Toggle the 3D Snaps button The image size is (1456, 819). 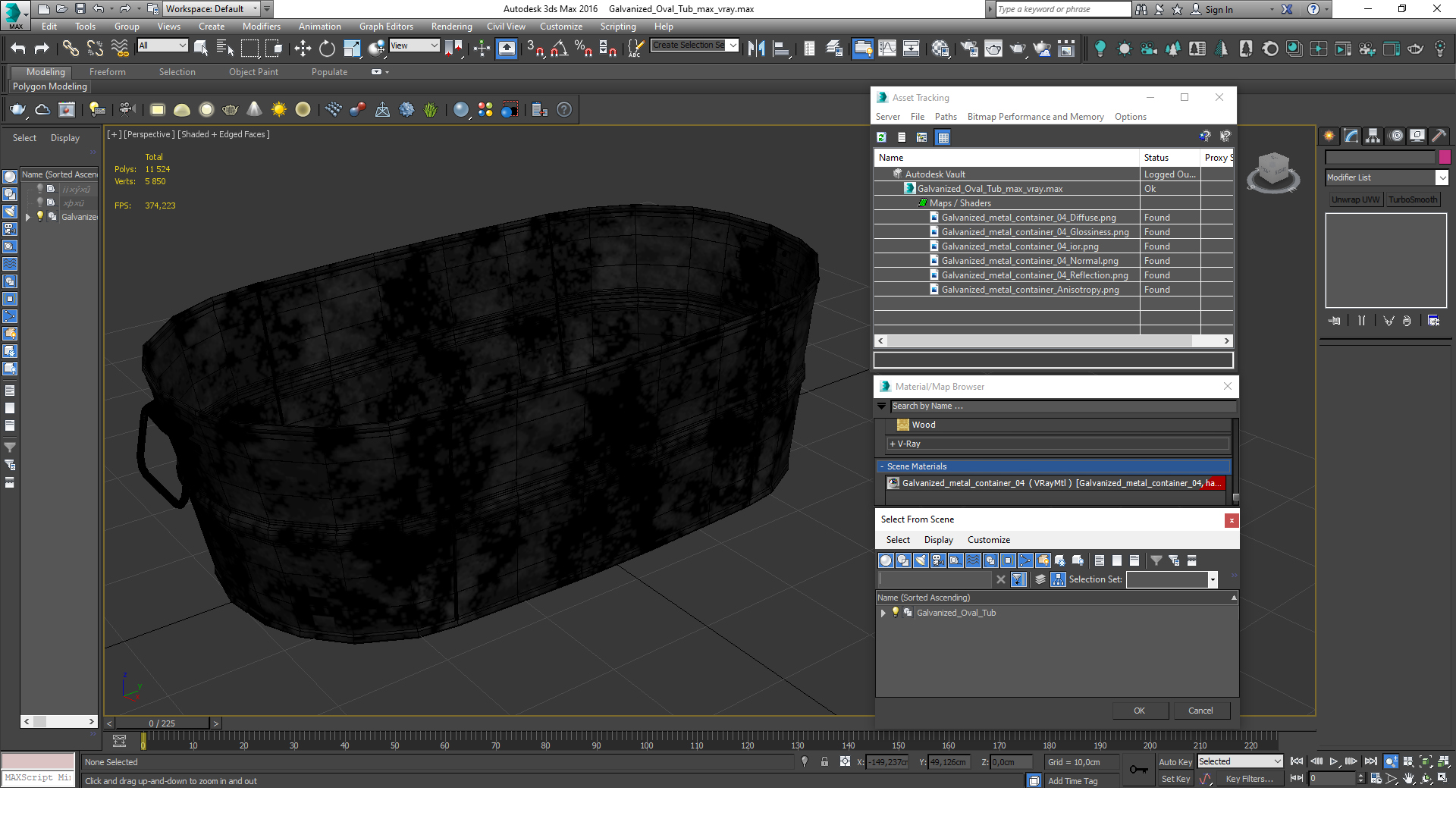(535, 49)
